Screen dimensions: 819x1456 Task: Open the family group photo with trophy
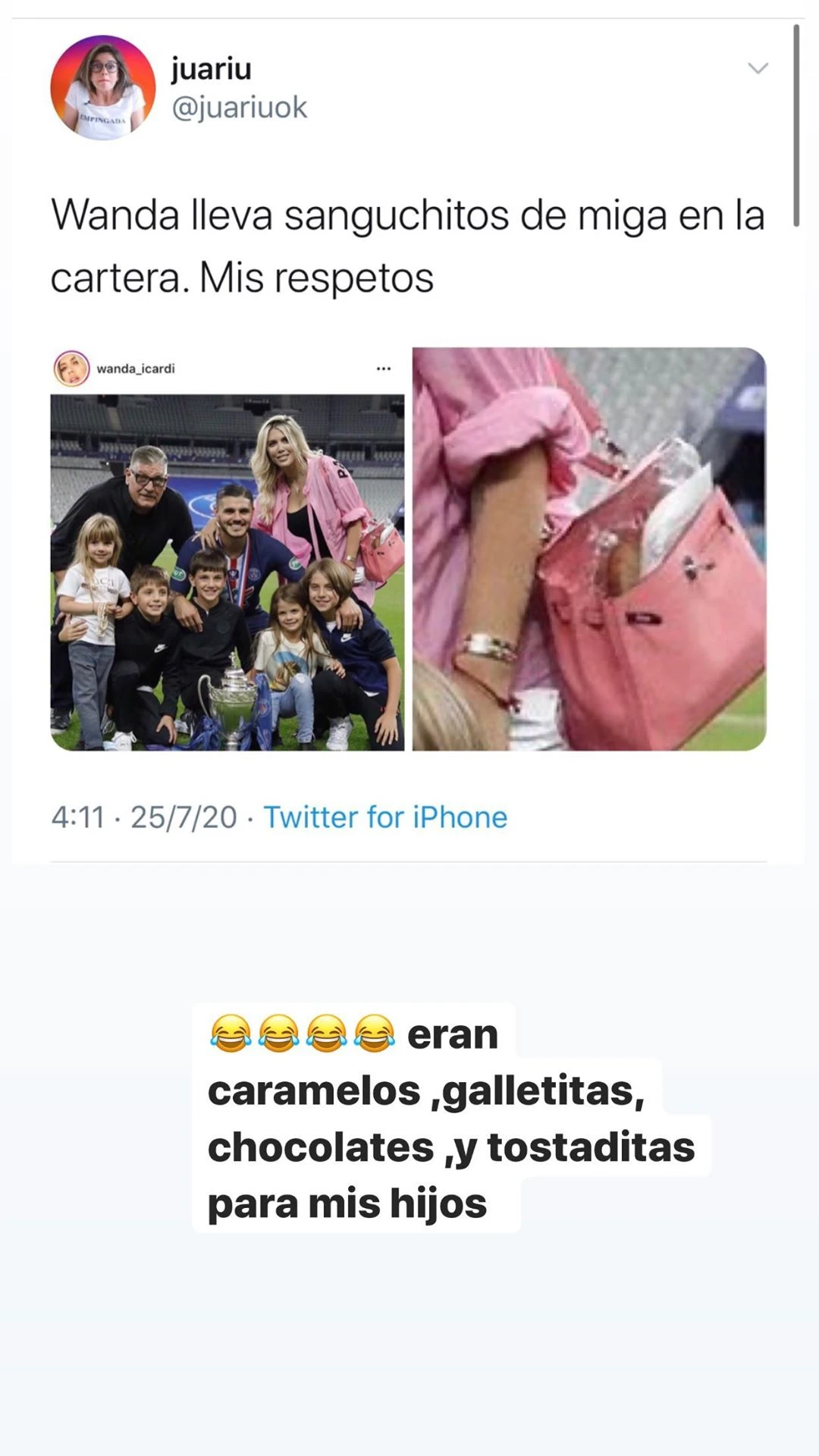(x=227, y=573)
